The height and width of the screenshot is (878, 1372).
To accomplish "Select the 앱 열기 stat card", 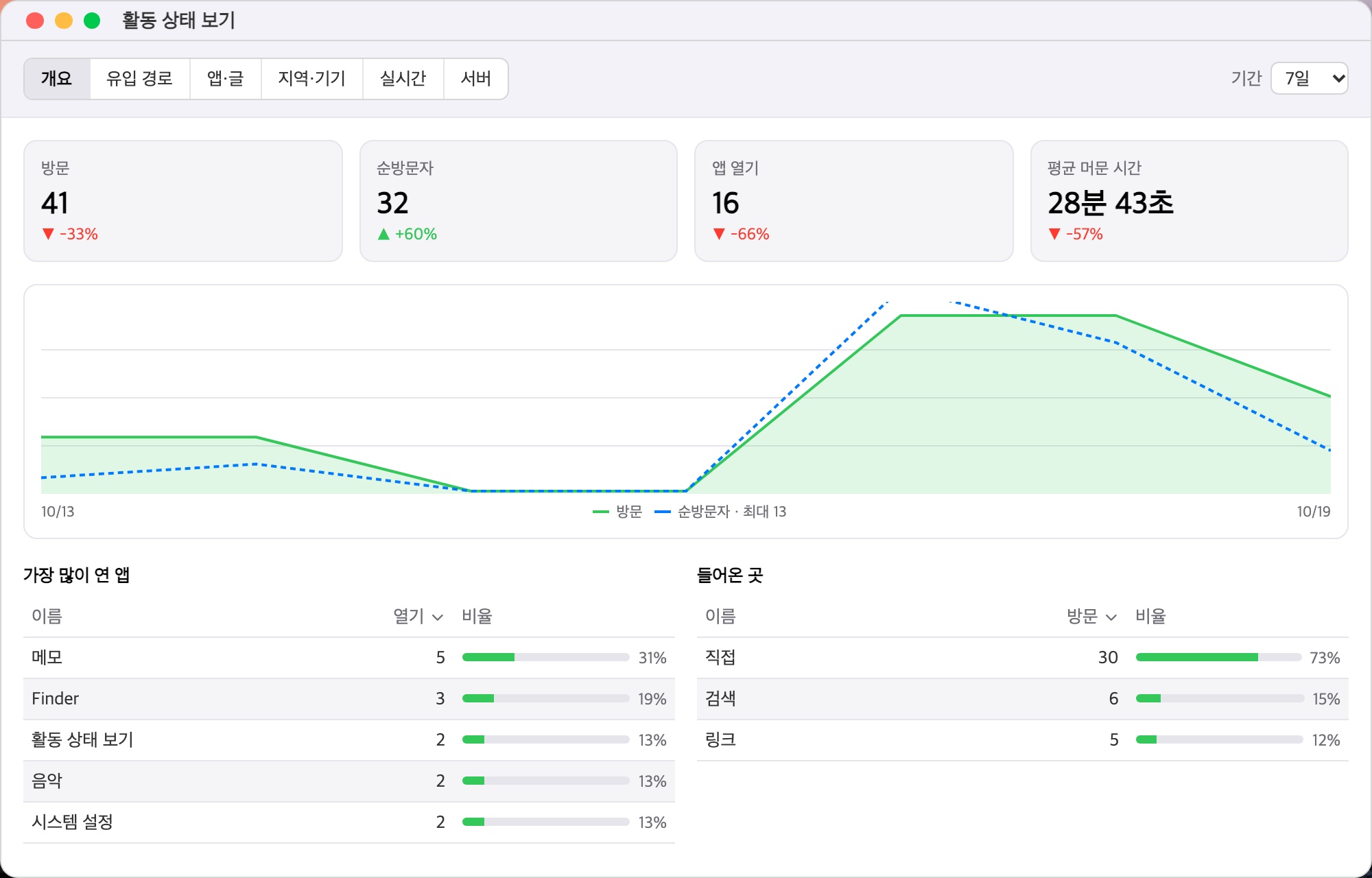I will (x=854, y=201).
